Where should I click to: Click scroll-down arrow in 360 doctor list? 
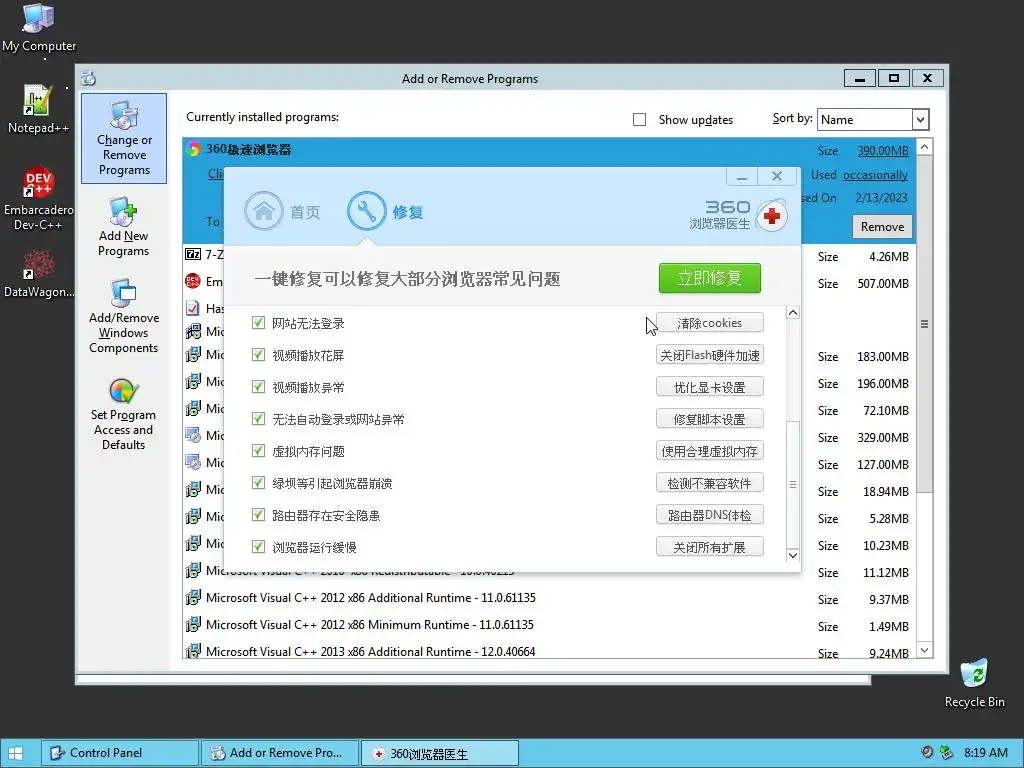coord(793,555)
